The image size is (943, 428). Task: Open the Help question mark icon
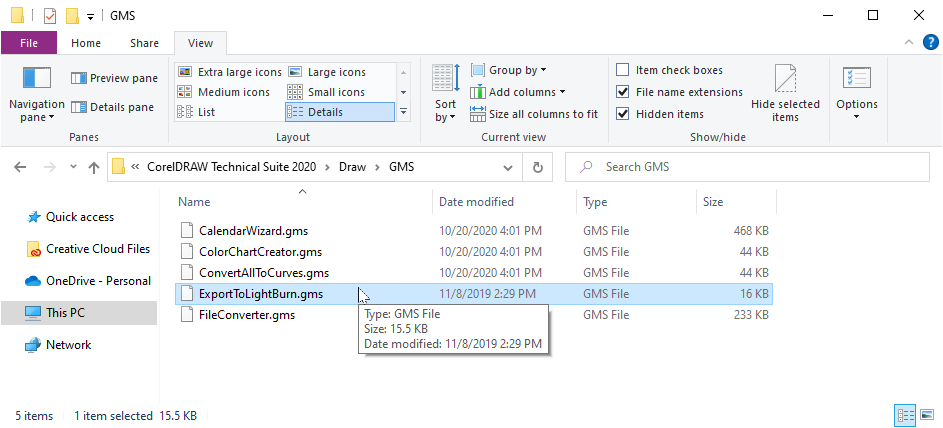(x=928, y=43)
